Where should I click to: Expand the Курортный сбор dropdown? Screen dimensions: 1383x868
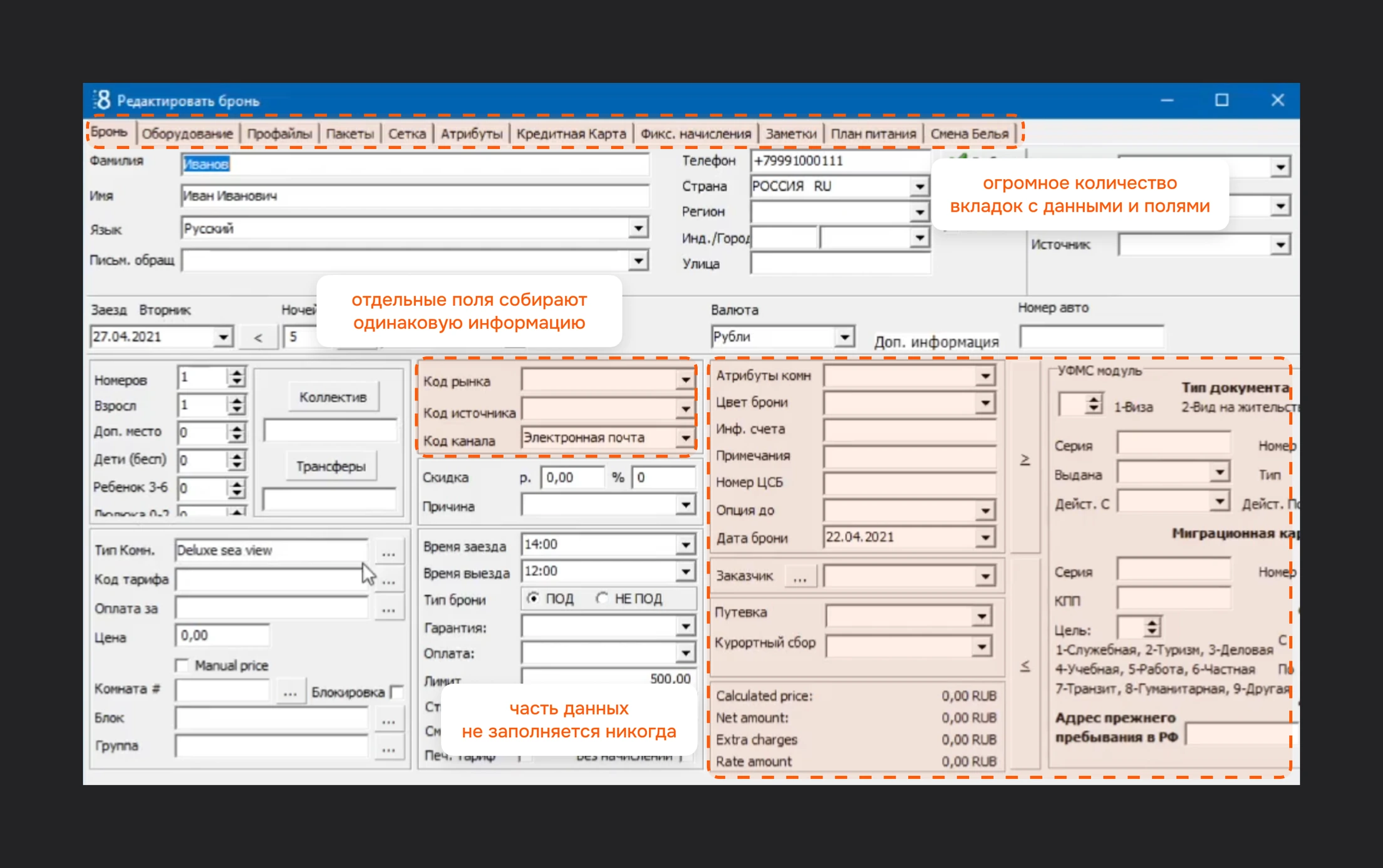(982, 646)
